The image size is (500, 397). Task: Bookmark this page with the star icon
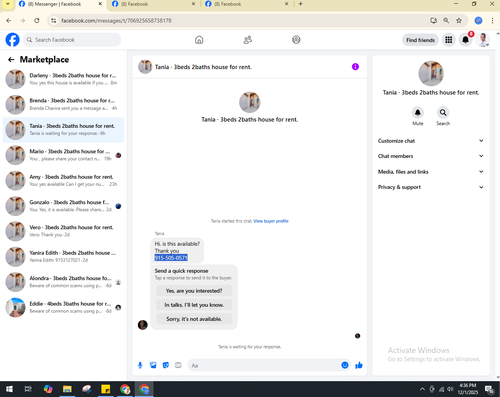click(459, 21)
